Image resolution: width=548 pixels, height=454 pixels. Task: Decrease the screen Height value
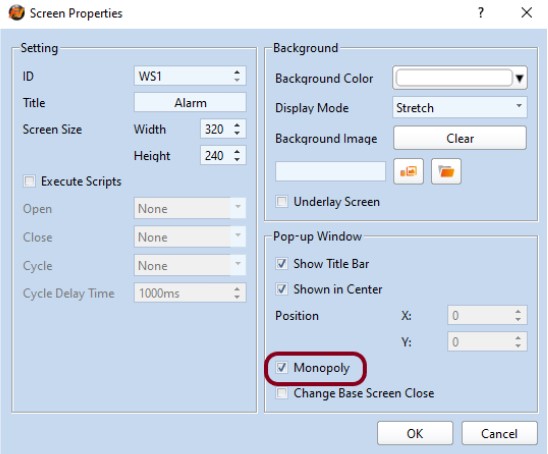[x=237, y=159]
